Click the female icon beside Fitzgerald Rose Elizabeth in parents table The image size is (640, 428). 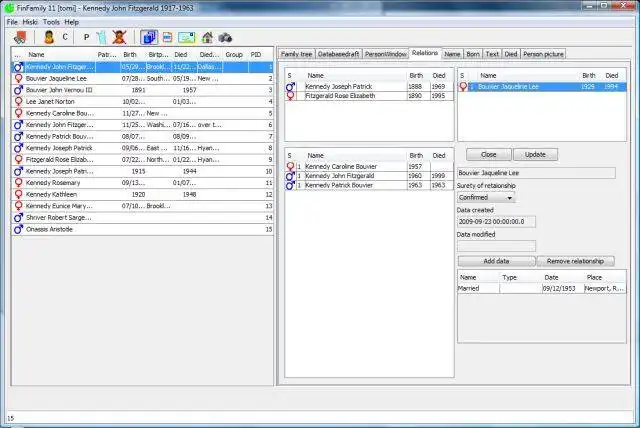click(290, 96)
